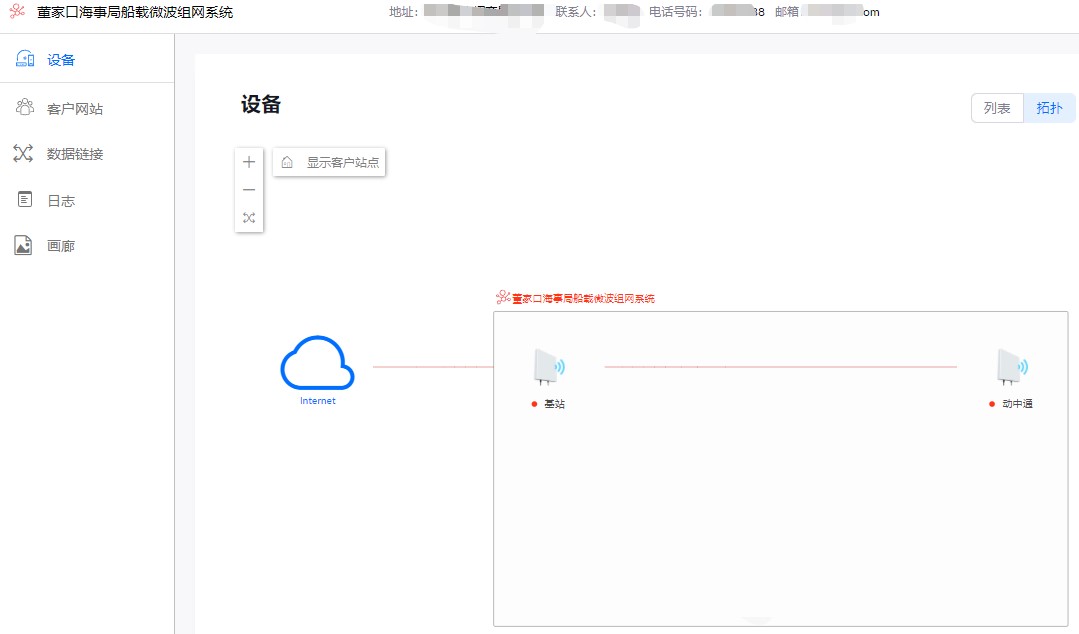Viewport: 1079px width, 634px height.
Task: Click the fit-to-view crossed arrows icon
Action: [248, 217]
